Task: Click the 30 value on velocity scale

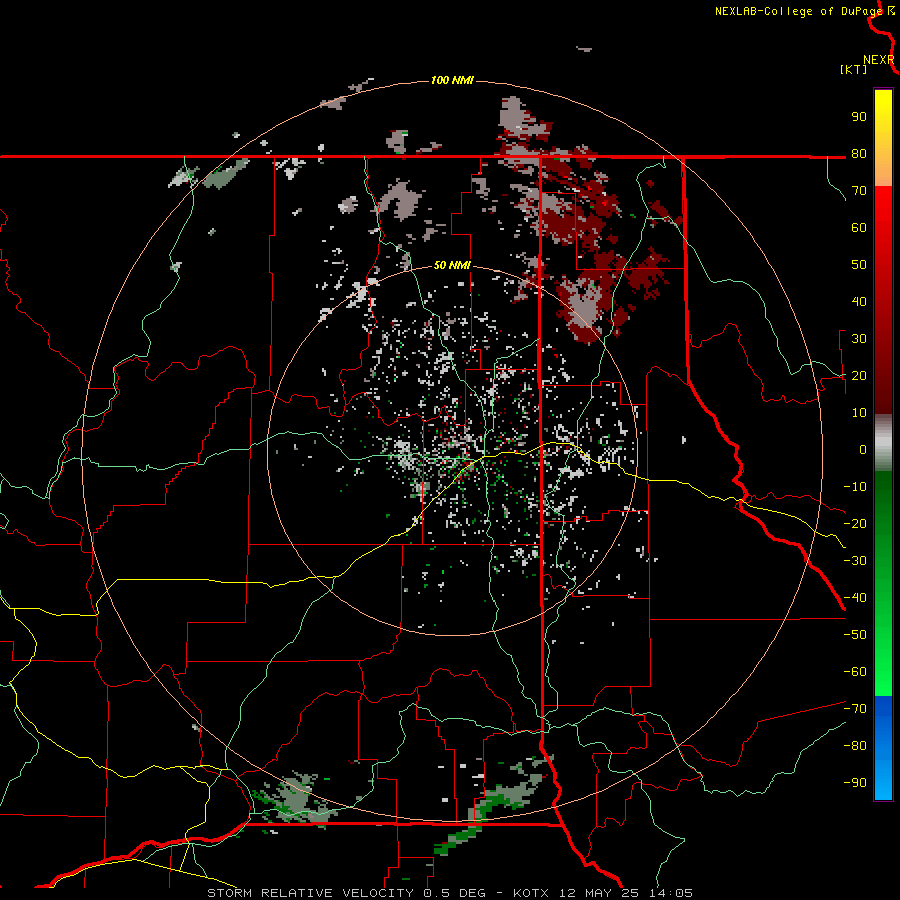Action: pos(859,339)
